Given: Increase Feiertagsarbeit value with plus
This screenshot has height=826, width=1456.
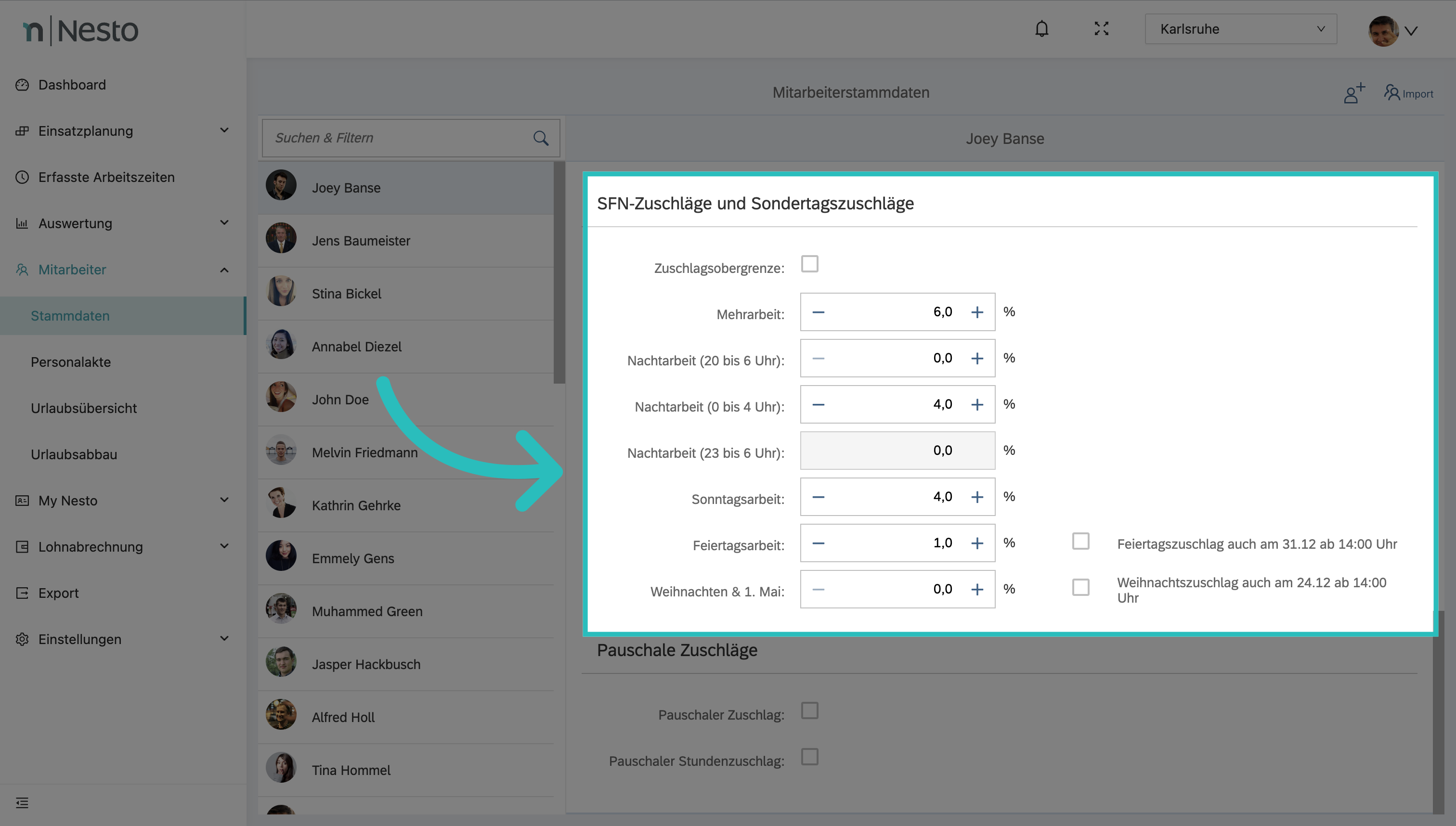Looking at the screenshot, I should (977, 543).
